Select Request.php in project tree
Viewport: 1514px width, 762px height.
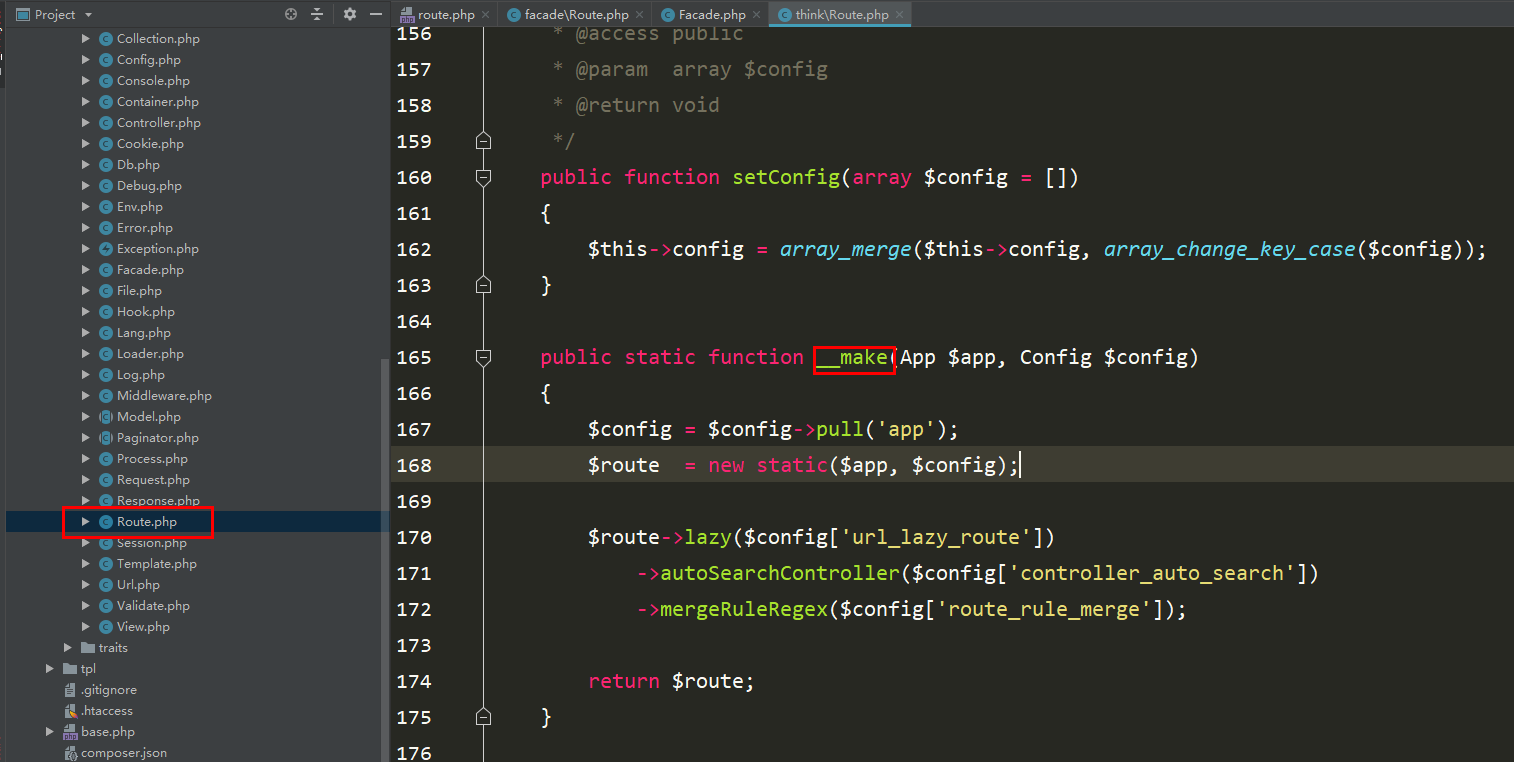click(x=153, y=480)
